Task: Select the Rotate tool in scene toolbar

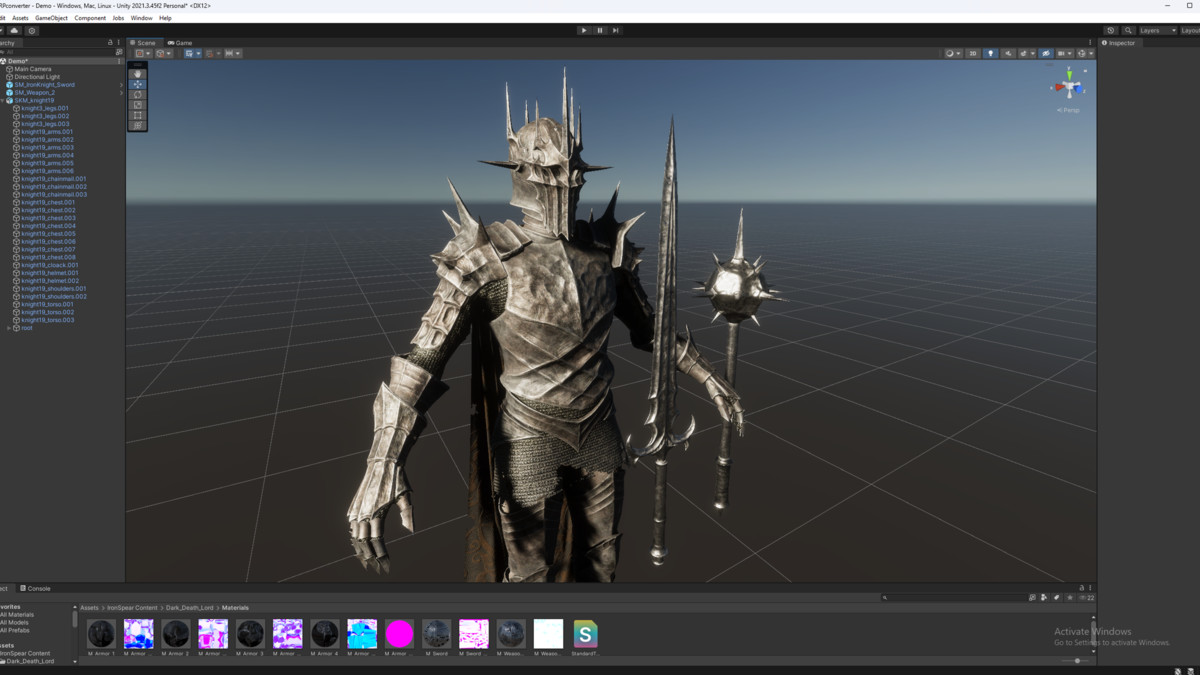Action: 138,95
